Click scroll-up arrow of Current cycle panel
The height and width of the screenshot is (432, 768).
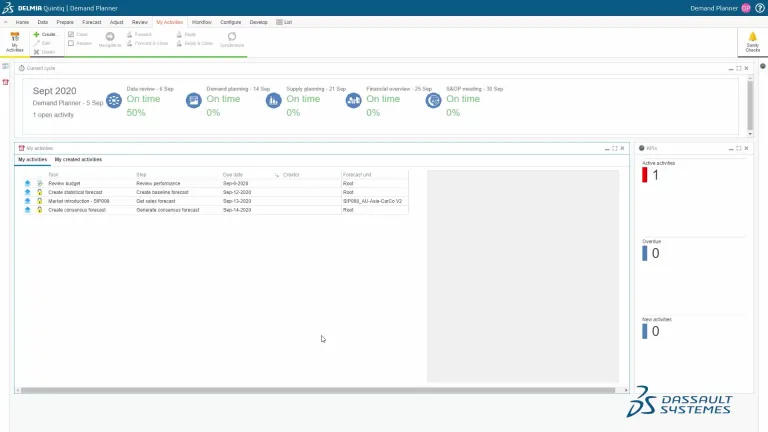(x=750, y=78)
